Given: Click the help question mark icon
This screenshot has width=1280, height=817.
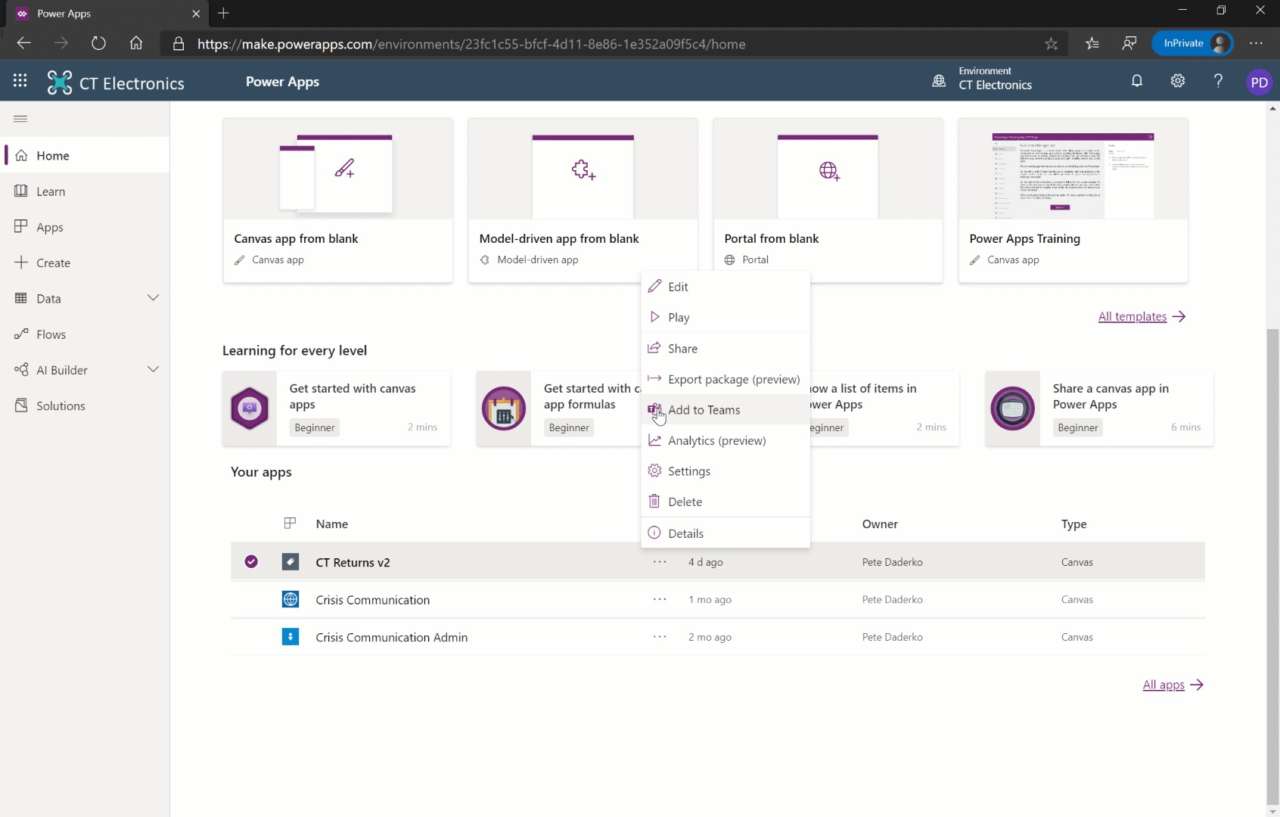Looking at the screenshot, I should click(1218, 82).
